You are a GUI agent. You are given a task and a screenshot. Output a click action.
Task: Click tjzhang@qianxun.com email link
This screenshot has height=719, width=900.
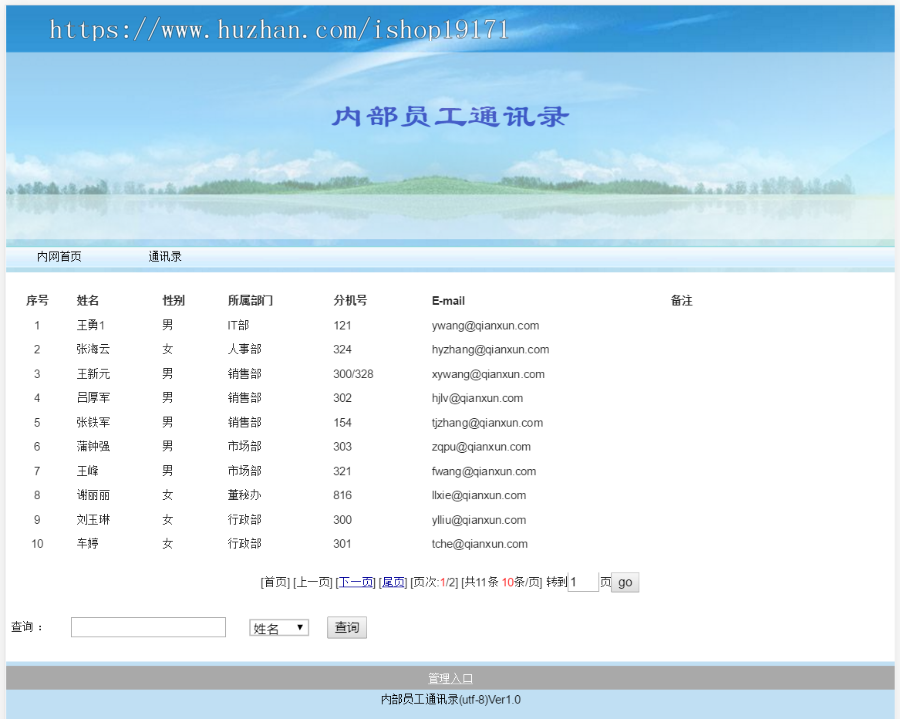[x=489, y=422]
